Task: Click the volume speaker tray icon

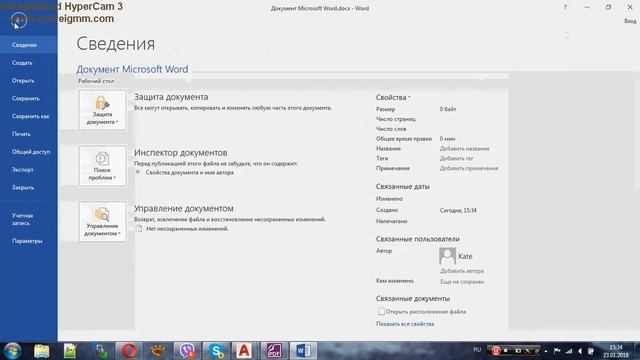Action: click(580, 351)
